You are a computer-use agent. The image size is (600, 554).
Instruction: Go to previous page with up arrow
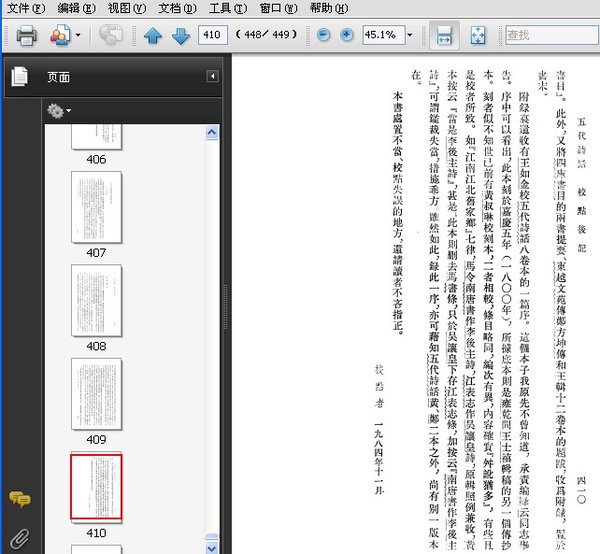click(153, 36)
